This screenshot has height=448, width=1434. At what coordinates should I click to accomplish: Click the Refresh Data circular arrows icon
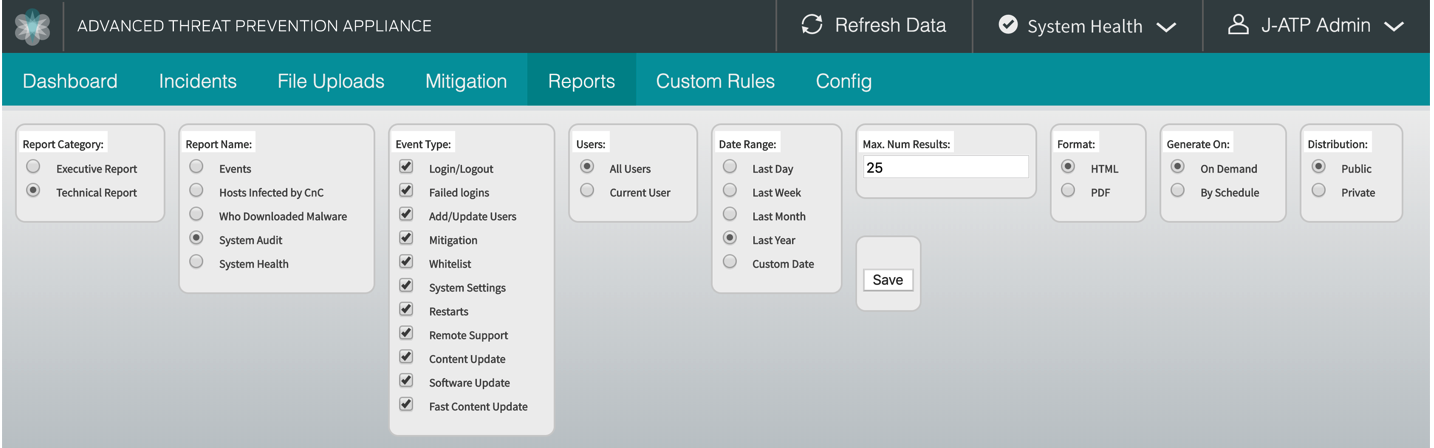tap(812, 26)
